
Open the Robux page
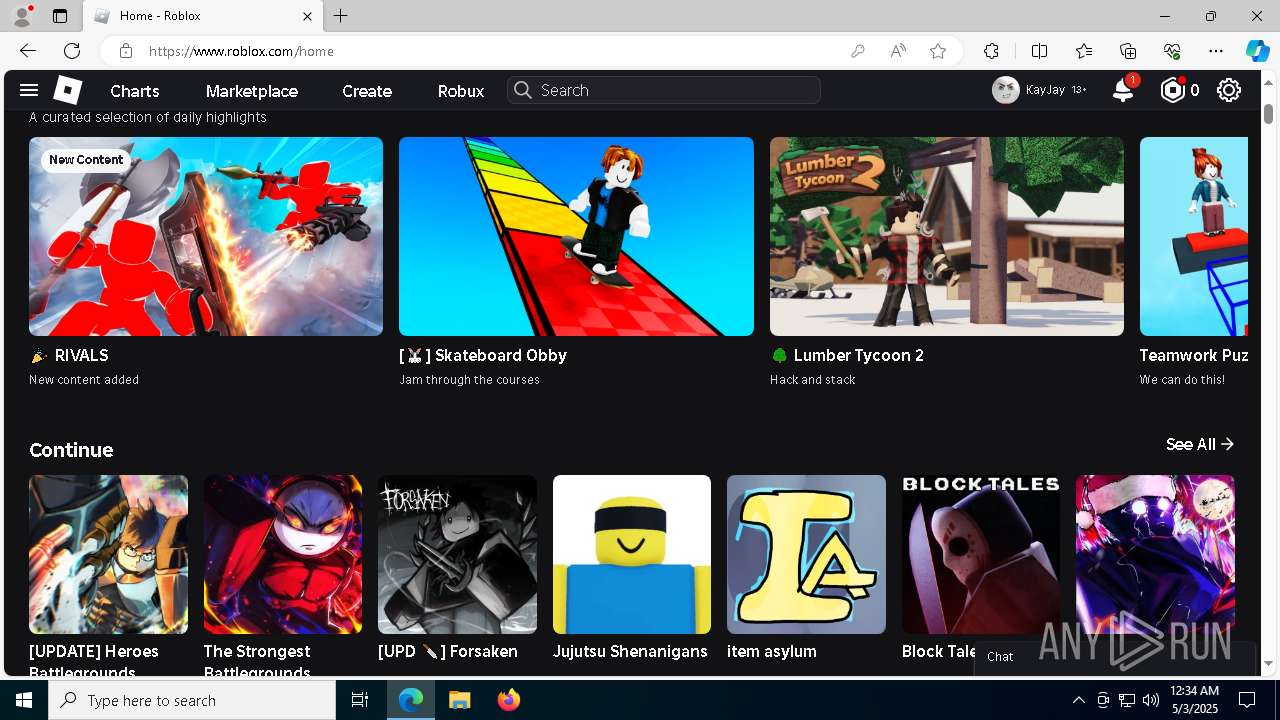(x=461, y=91)
